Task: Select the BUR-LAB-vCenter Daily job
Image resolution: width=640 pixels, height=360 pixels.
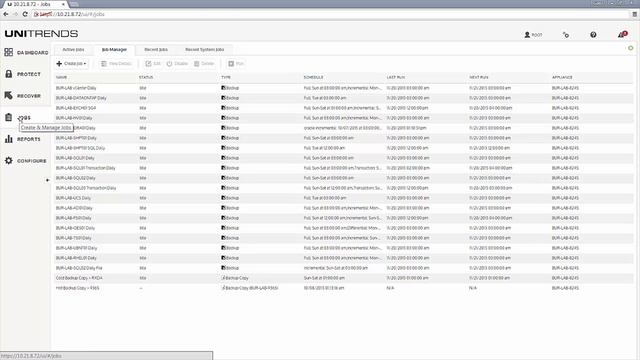Action: pos(76,88)
